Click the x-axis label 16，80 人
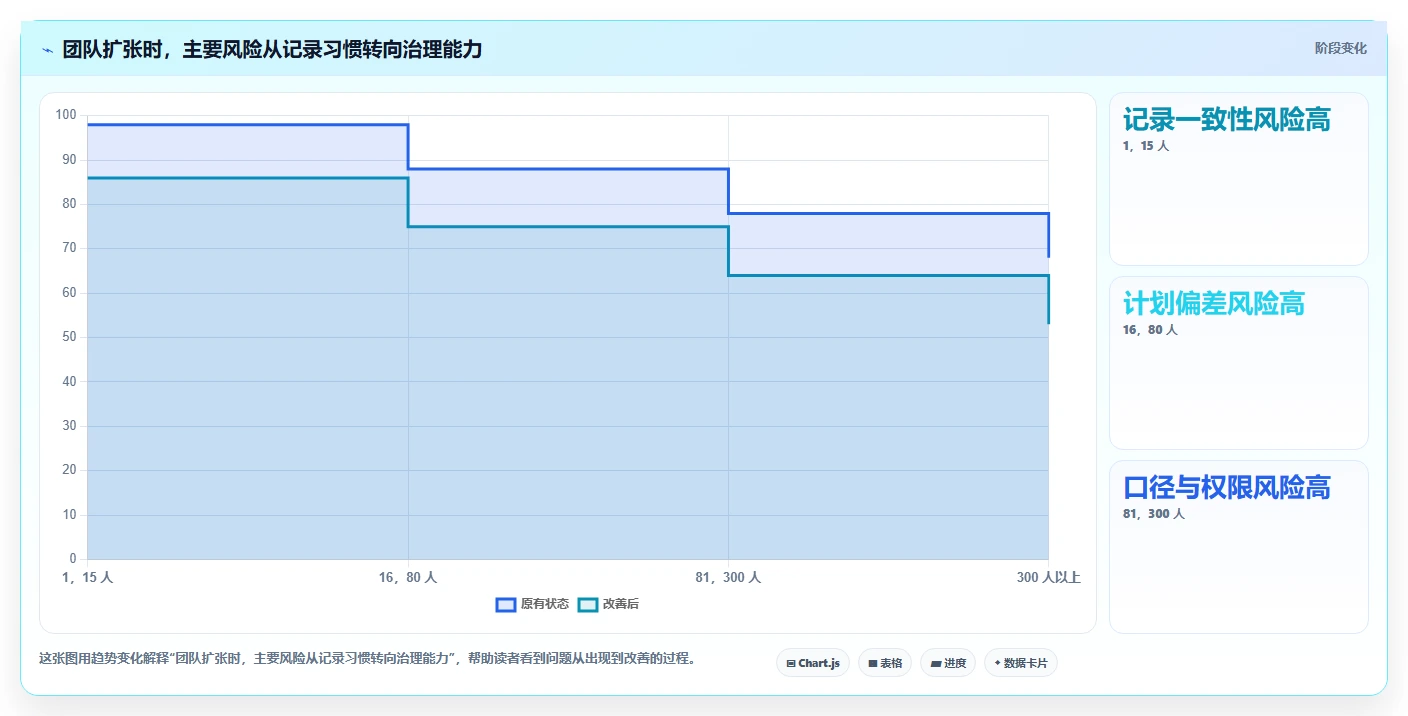 point(408,578)
